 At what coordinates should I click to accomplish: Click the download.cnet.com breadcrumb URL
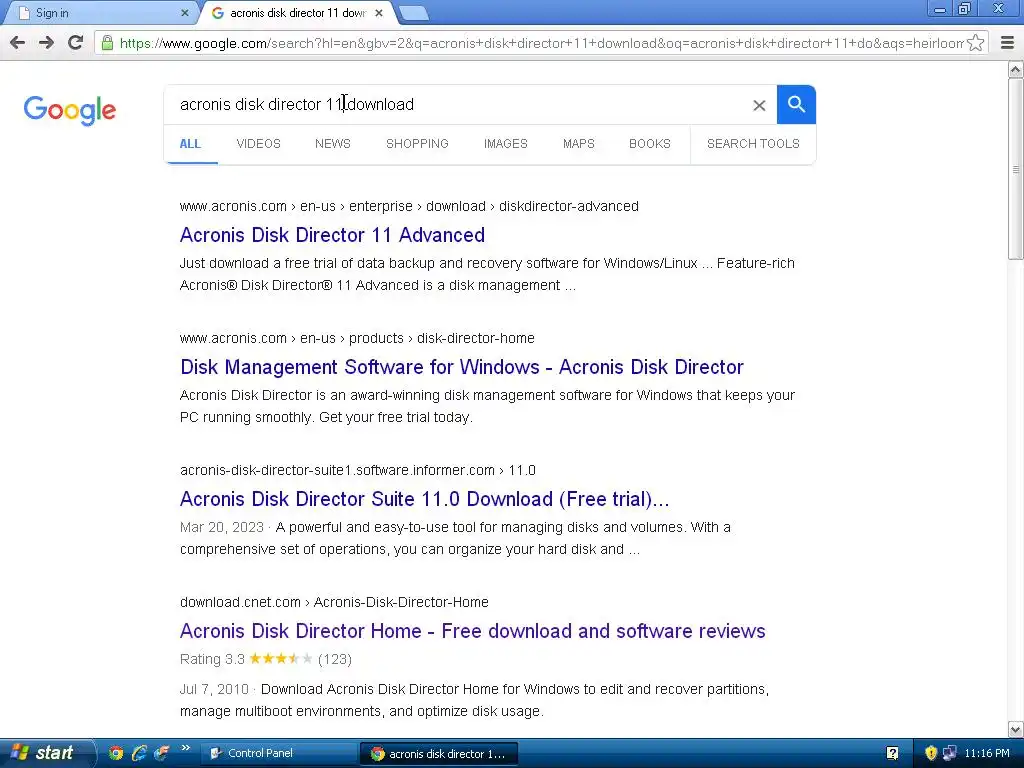[334, 602]
